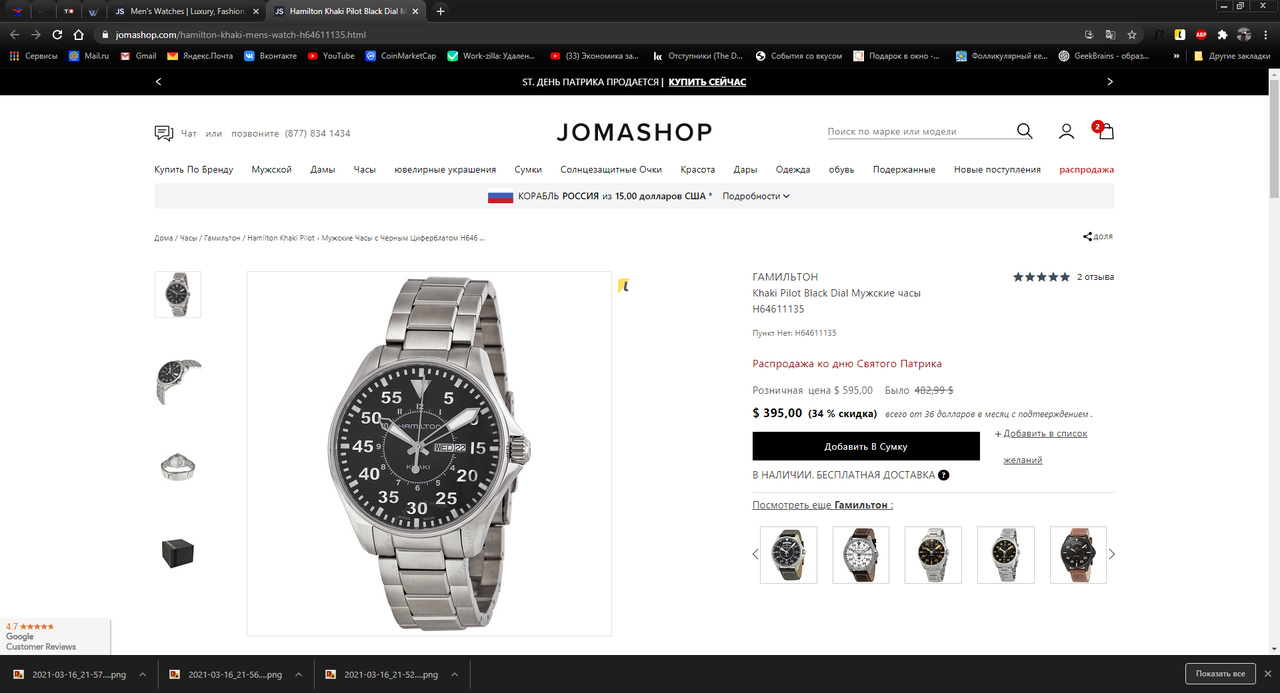Open the user account icon
1280x693 pixels.
[1067, 131]
